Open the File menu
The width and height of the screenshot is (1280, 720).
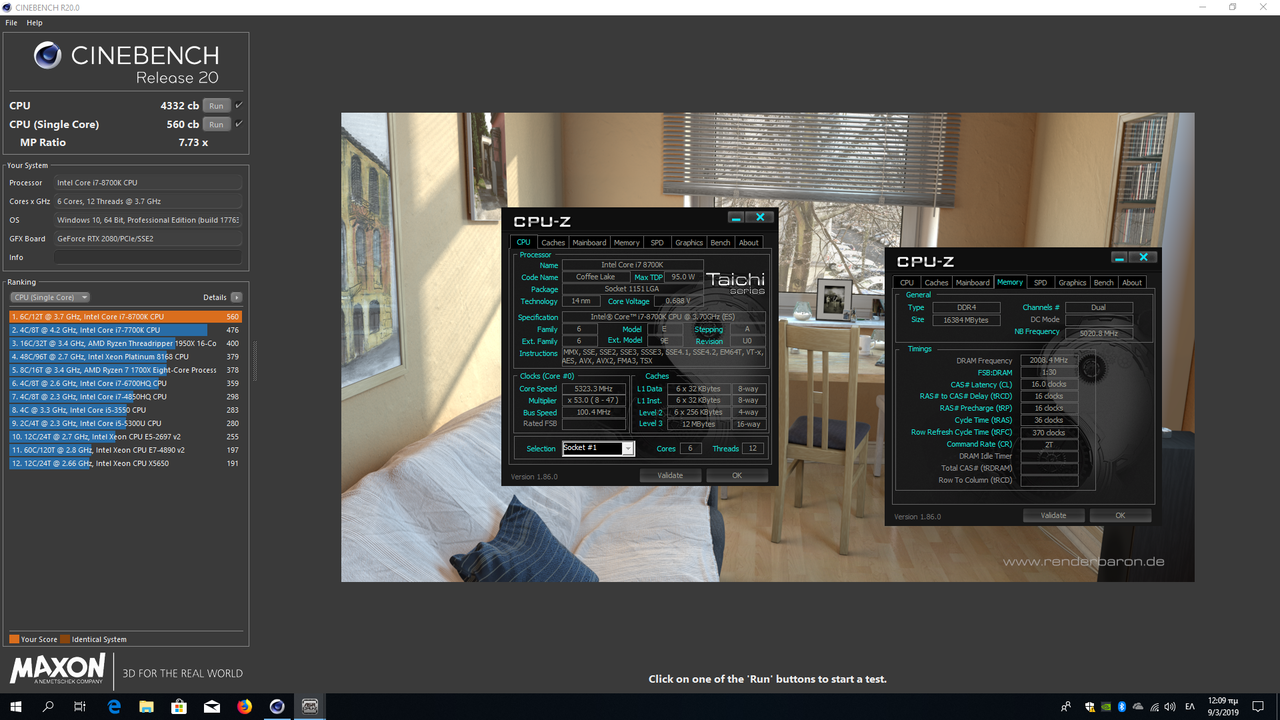(x=11, y=22)
